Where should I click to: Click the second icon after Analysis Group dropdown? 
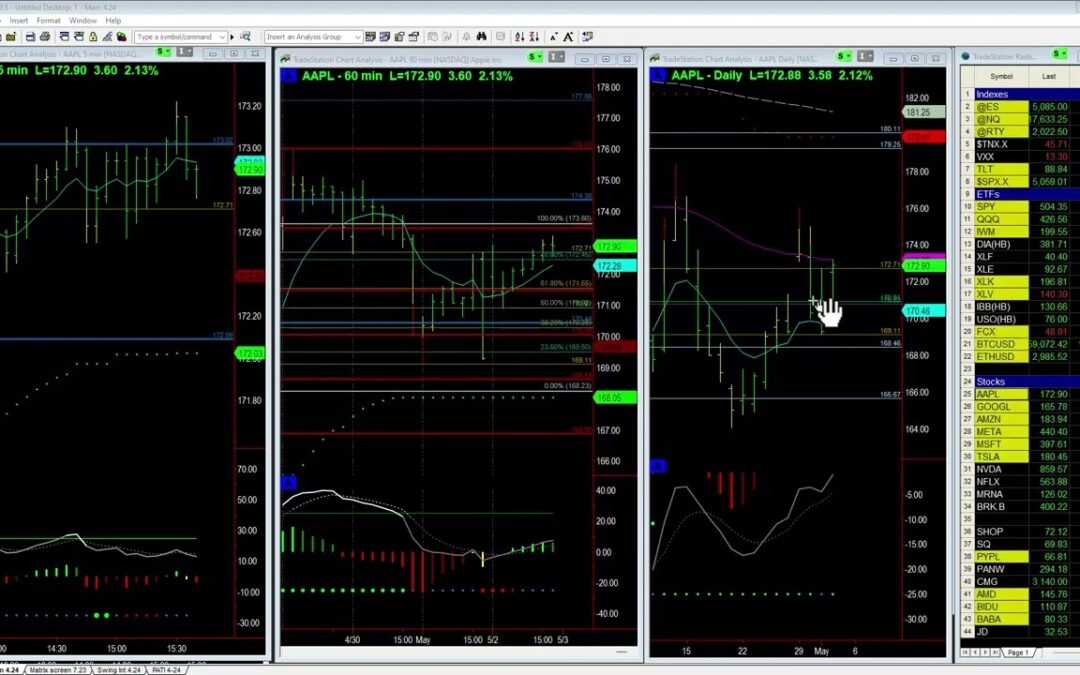point(385,37)
